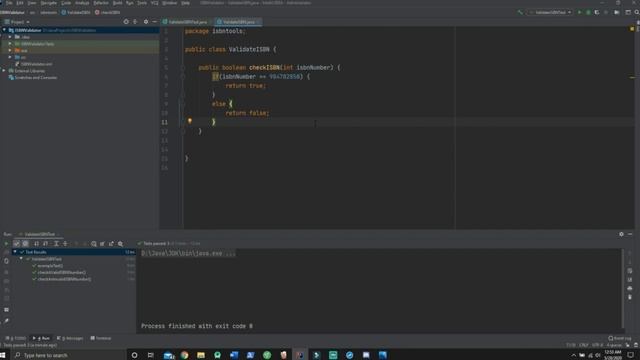
Task: Open the Event Log
Action: click(620, 338)
